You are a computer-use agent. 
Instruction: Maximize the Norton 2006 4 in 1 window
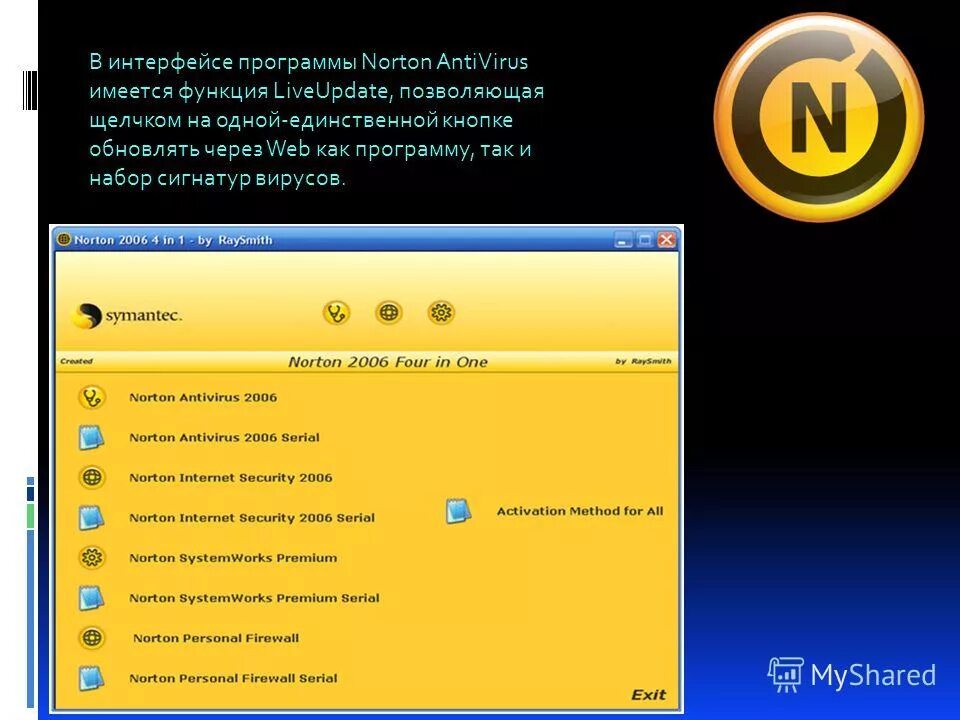pyautogui.click(x=645, y=240)
